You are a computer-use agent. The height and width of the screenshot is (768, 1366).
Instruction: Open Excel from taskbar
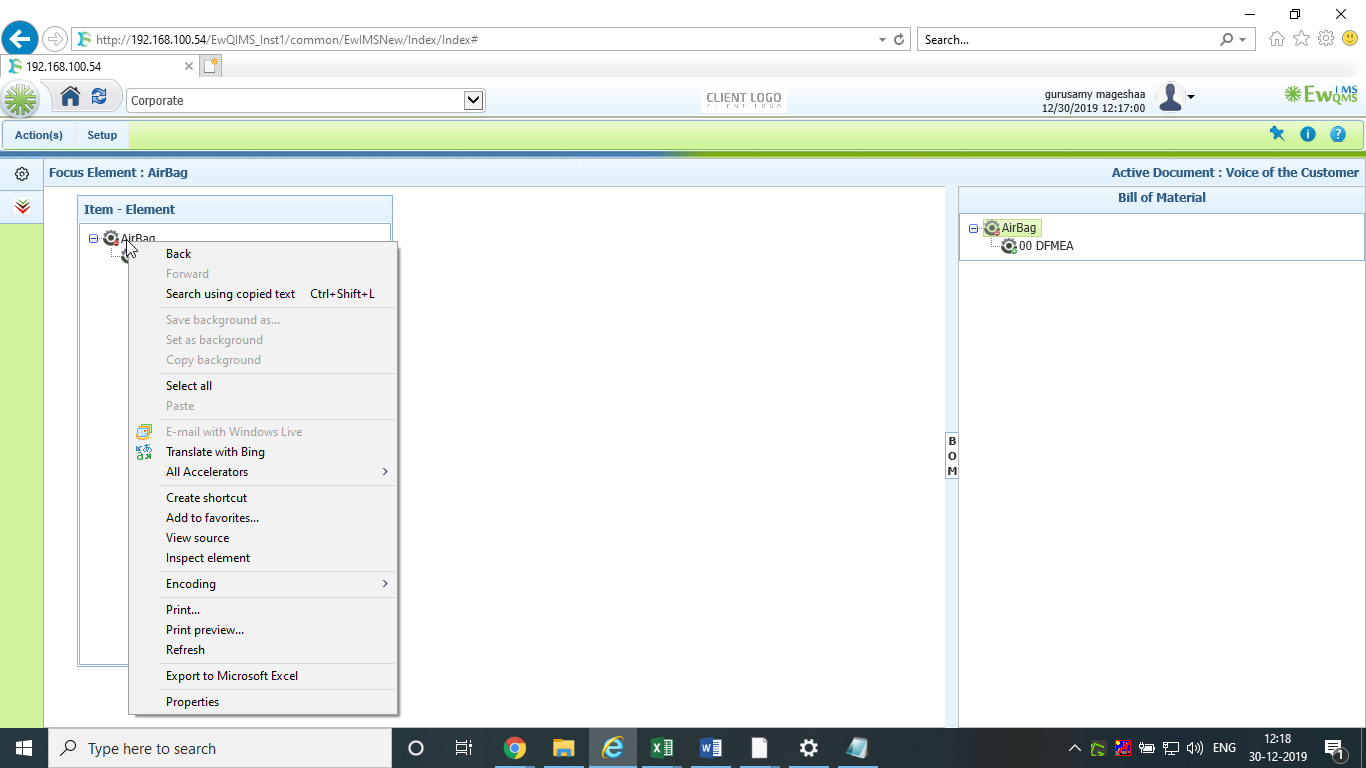(661, 748)
